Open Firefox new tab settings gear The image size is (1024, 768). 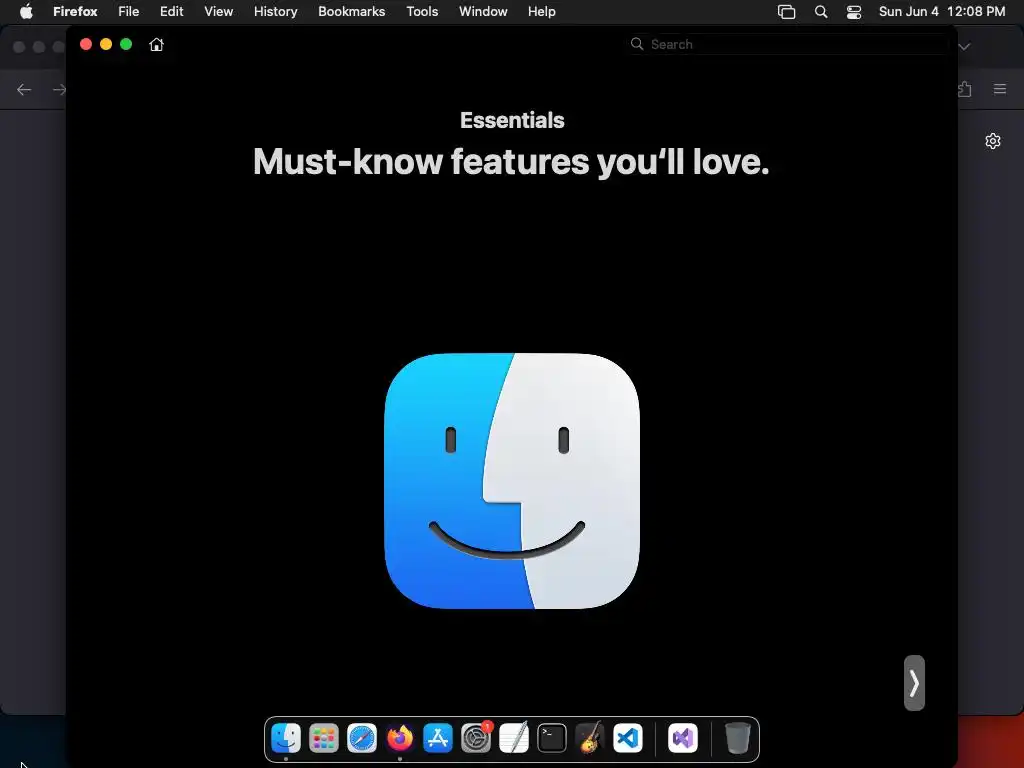(993, 141)
